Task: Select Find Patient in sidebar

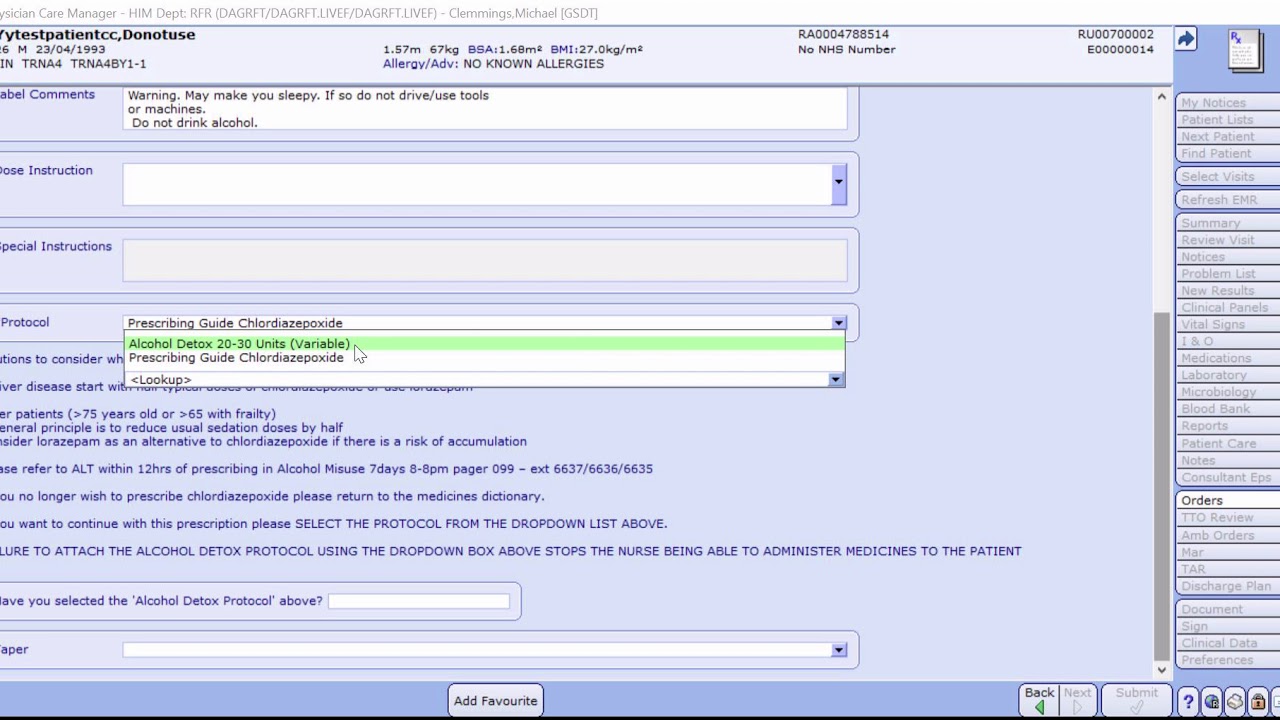Action: point(1228,153)
